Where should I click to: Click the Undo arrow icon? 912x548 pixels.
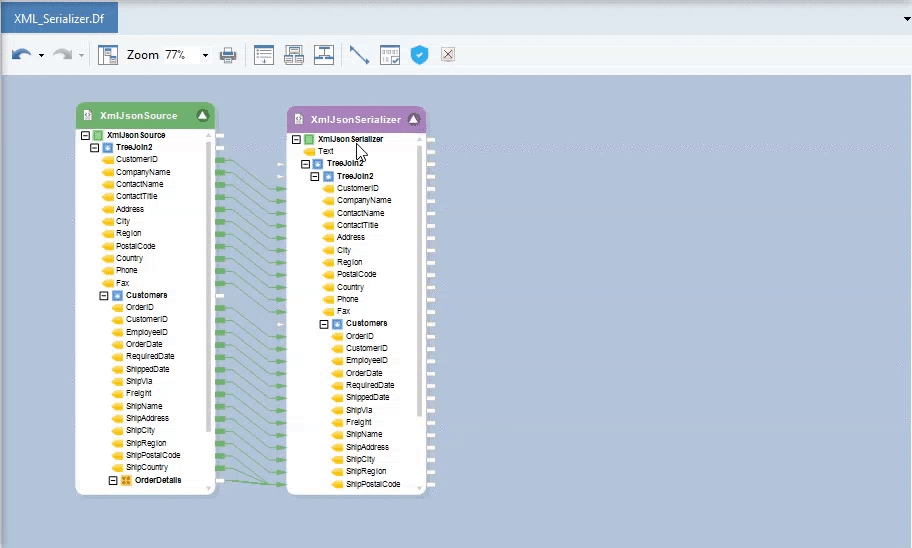21,55
